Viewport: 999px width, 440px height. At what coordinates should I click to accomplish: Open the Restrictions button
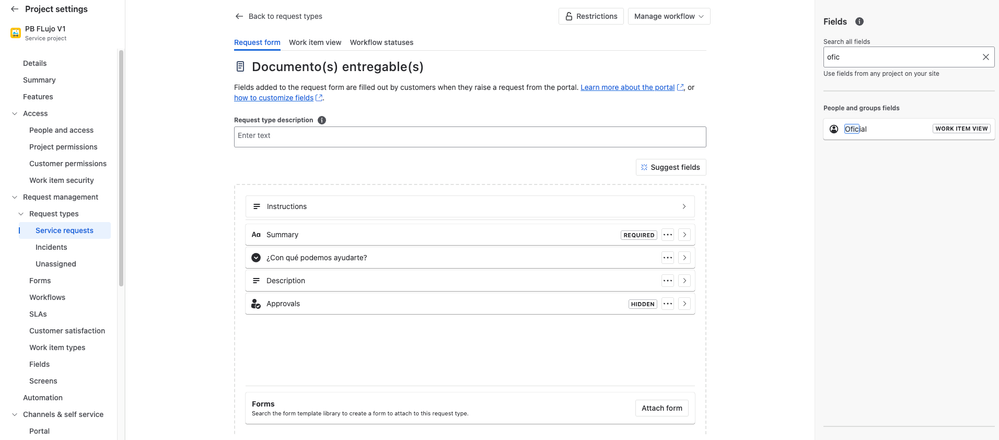click(x=591, y=16)
